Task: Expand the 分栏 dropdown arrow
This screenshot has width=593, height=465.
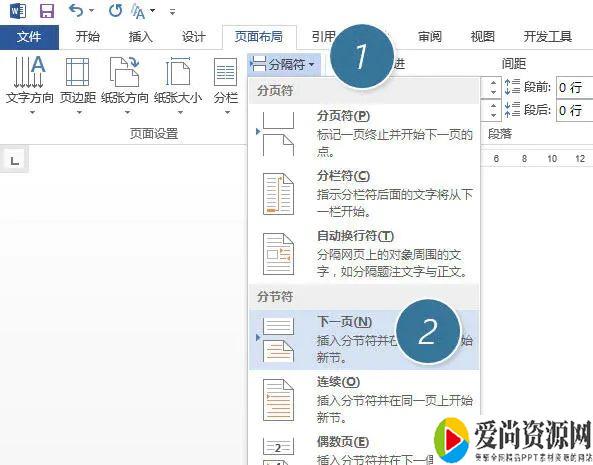Action: pyautogui.click(x=227, y=112)
